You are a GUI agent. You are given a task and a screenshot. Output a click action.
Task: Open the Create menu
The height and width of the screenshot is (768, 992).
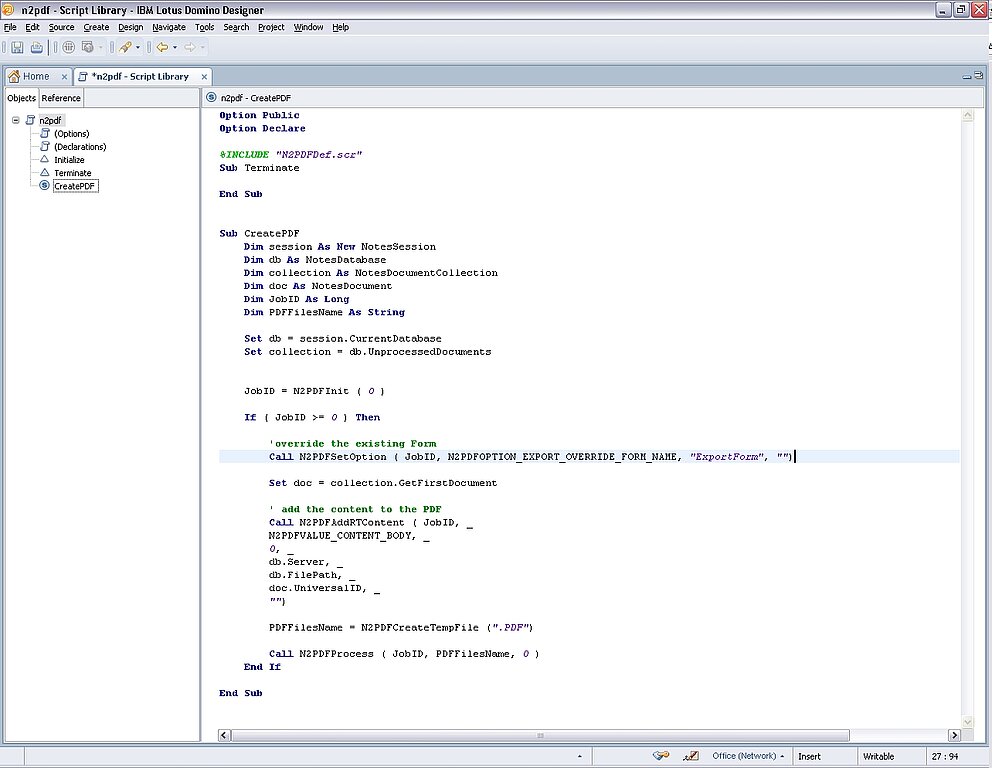tap(96, 27)
